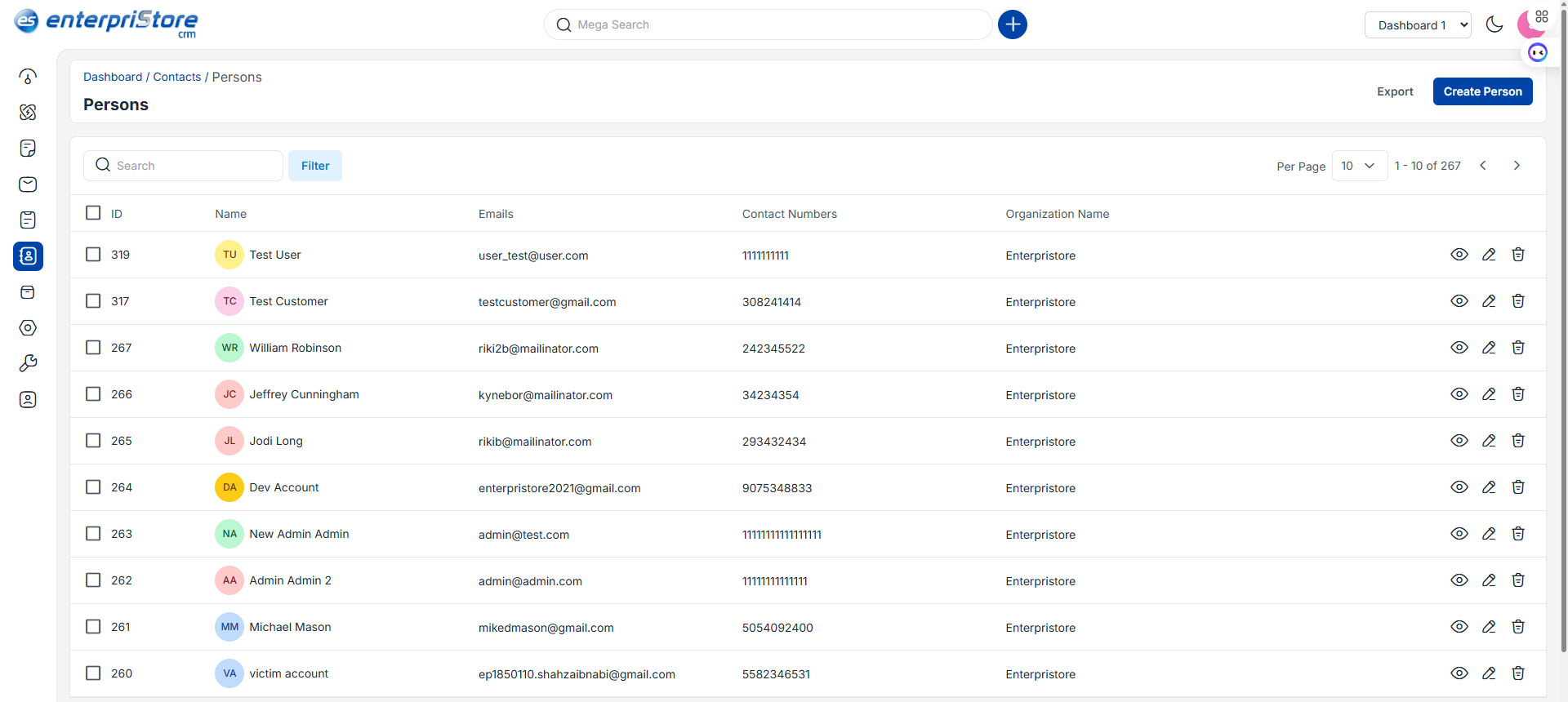Open the mail envelope icon in sidebar
The image size is (1568, 702).
28,184
